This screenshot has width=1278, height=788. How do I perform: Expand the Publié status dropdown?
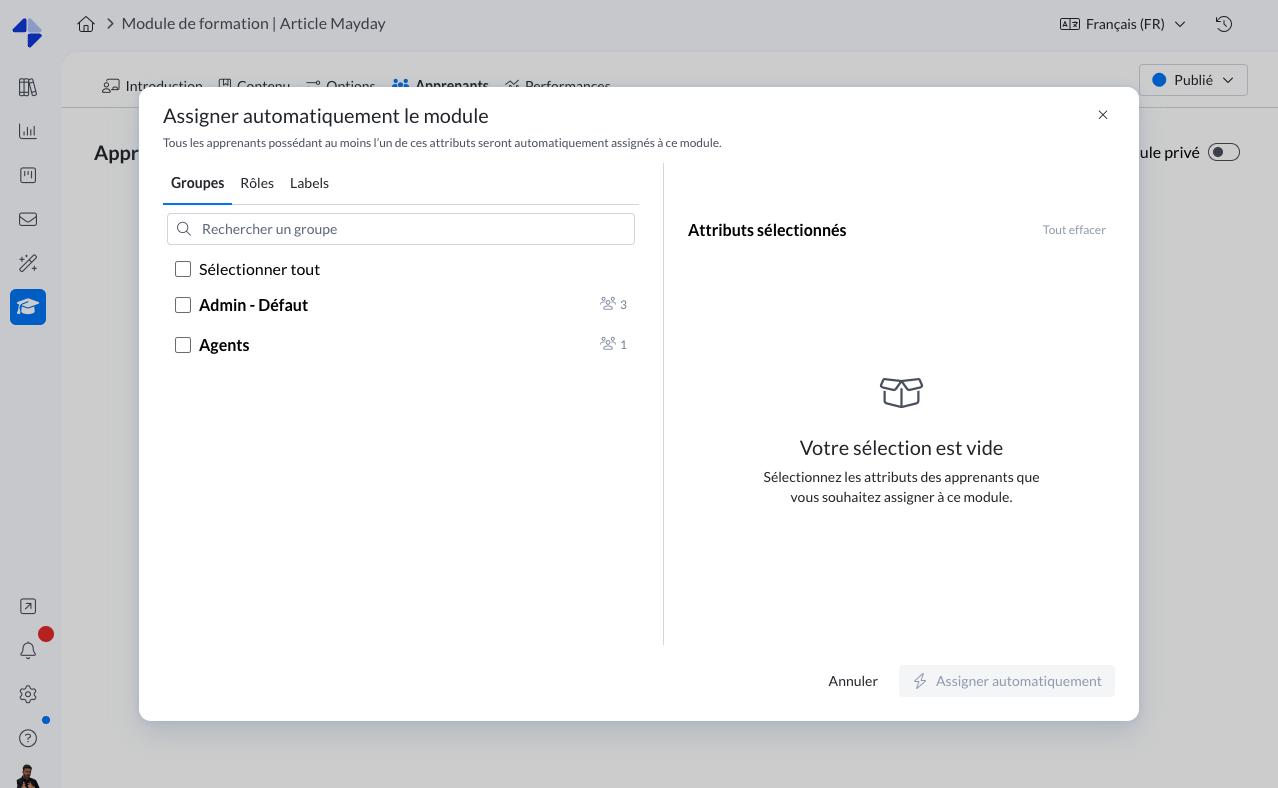[x=1193, y=80]
